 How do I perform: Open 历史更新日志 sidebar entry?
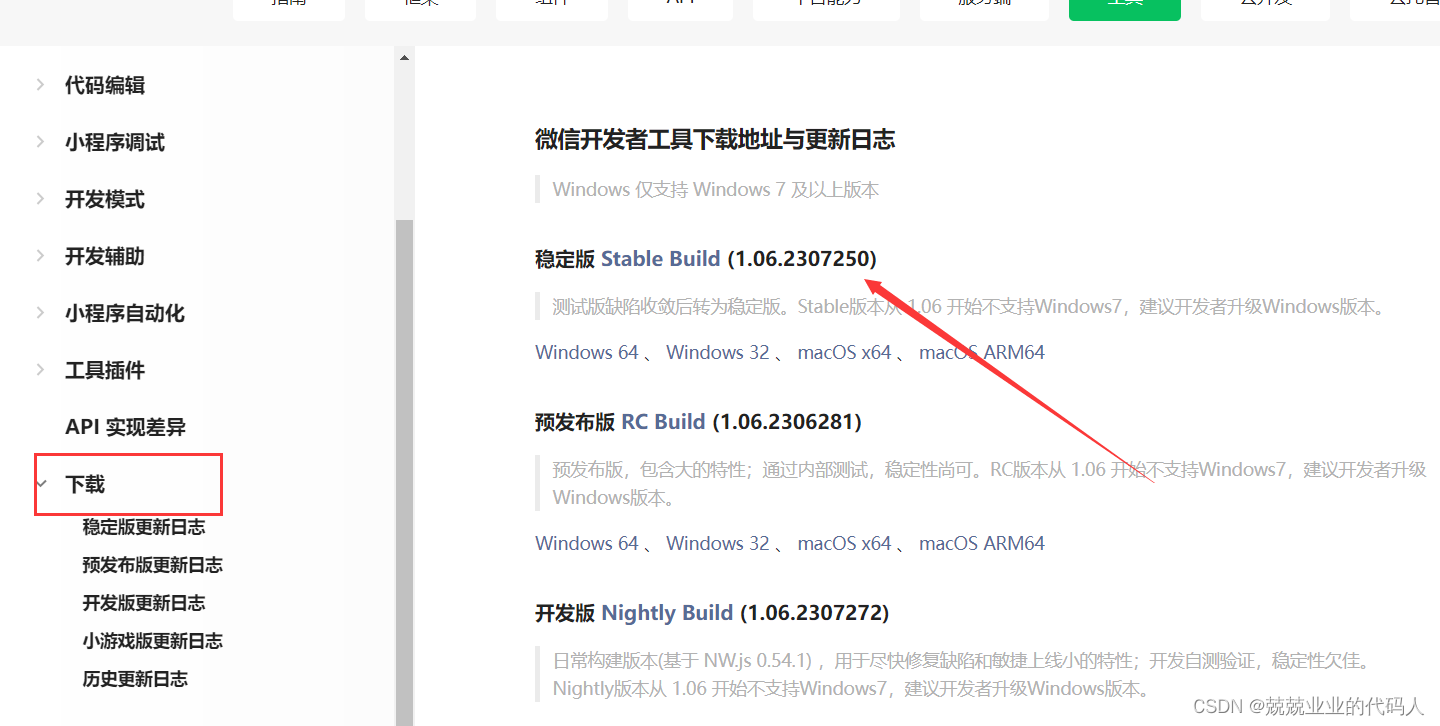pyautogui.click(x=135, y=679)
